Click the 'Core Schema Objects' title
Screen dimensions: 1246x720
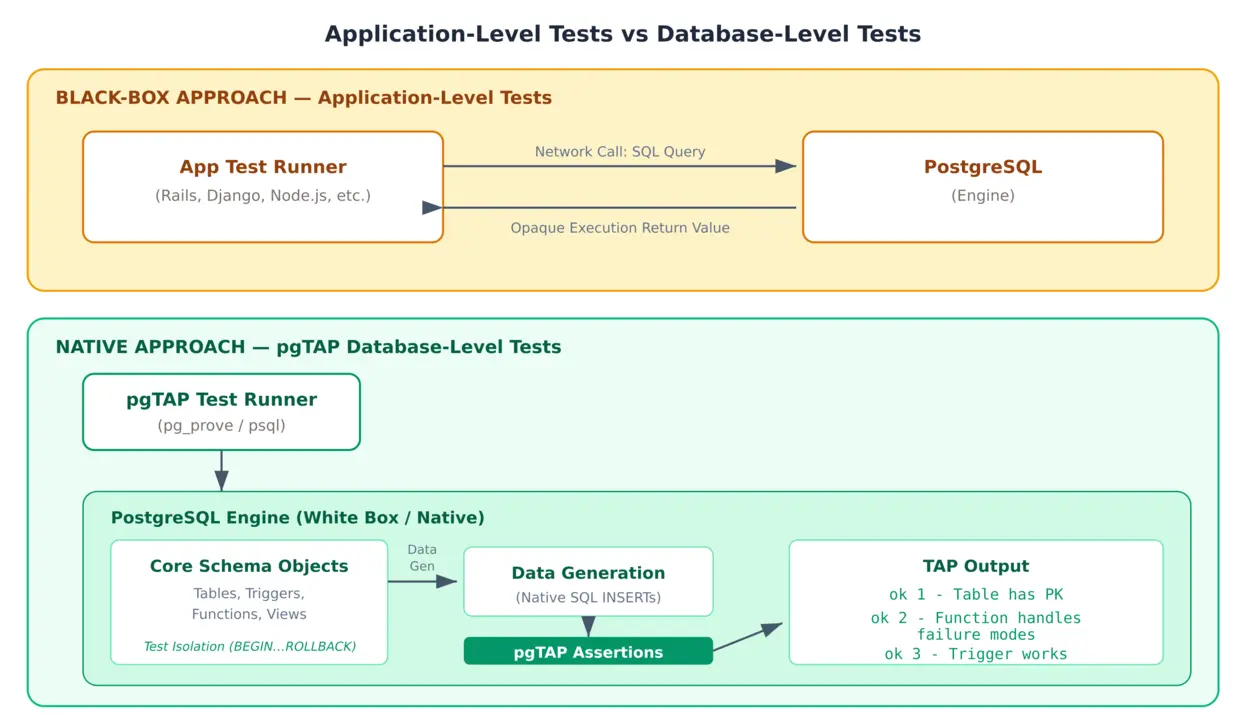[x=249, y=566]
